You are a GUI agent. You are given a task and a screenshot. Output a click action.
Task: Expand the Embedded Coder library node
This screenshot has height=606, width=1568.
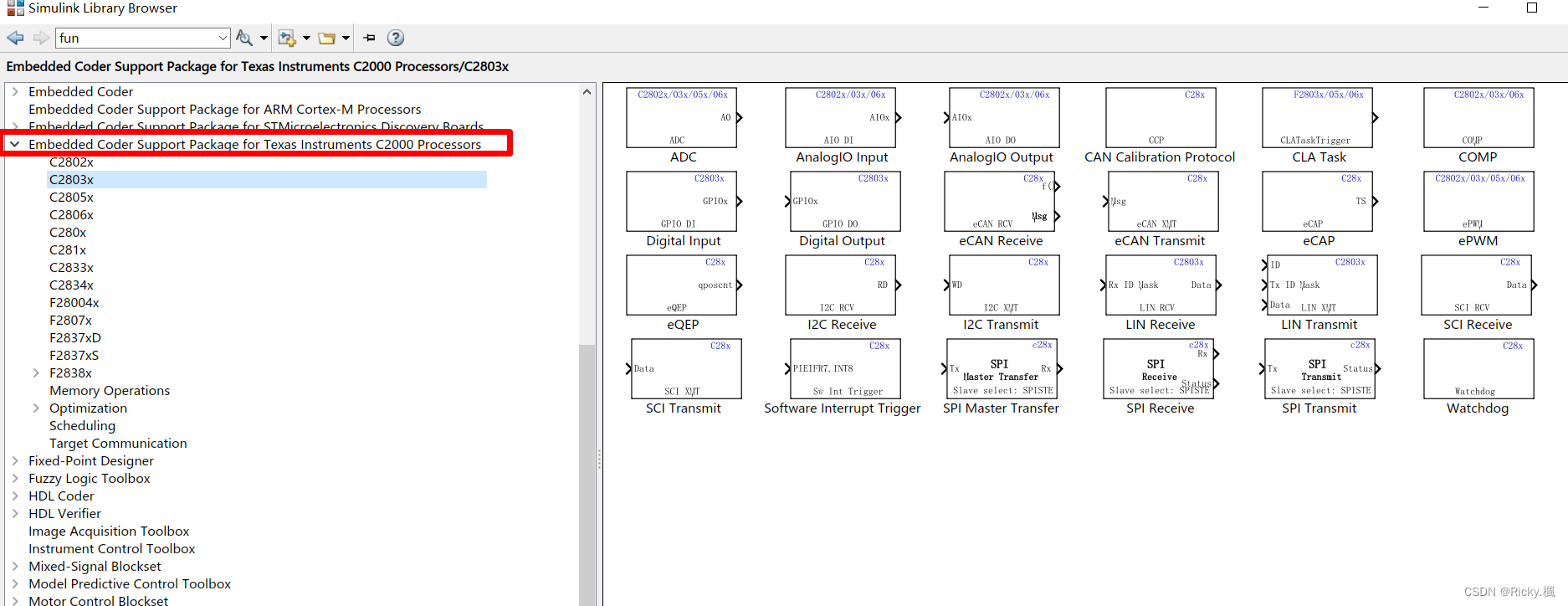coord(15,91)
